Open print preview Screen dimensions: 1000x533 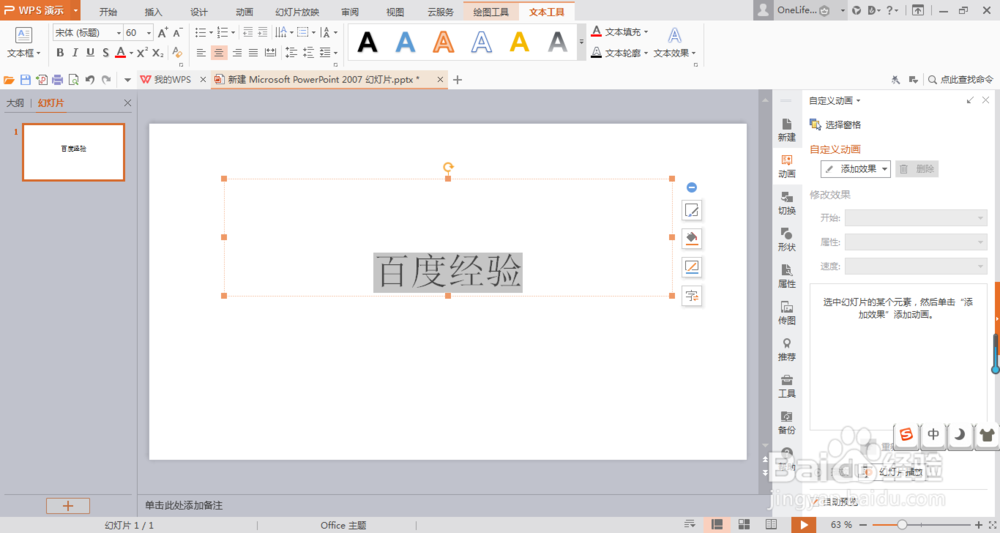pos(73,80)
